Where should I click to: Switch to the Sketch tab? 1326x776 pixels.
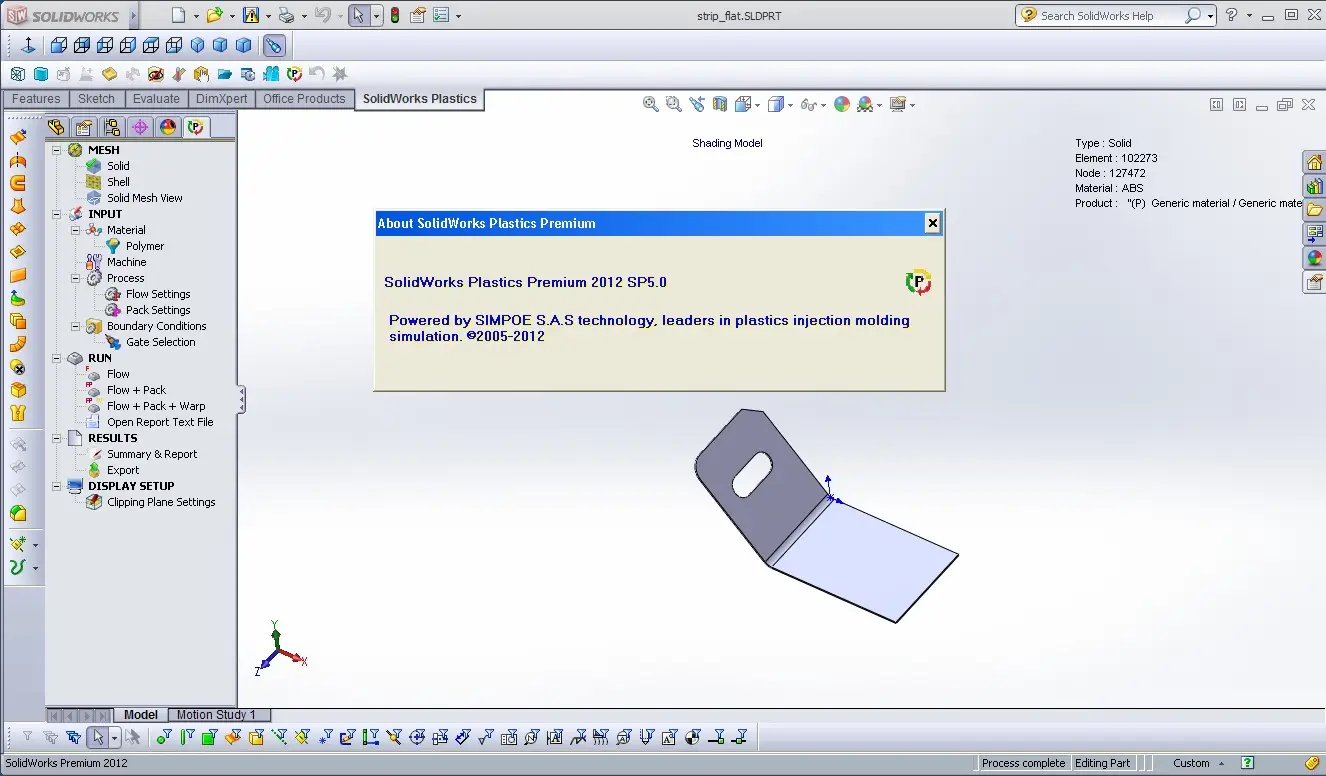(x=97, y=99)
